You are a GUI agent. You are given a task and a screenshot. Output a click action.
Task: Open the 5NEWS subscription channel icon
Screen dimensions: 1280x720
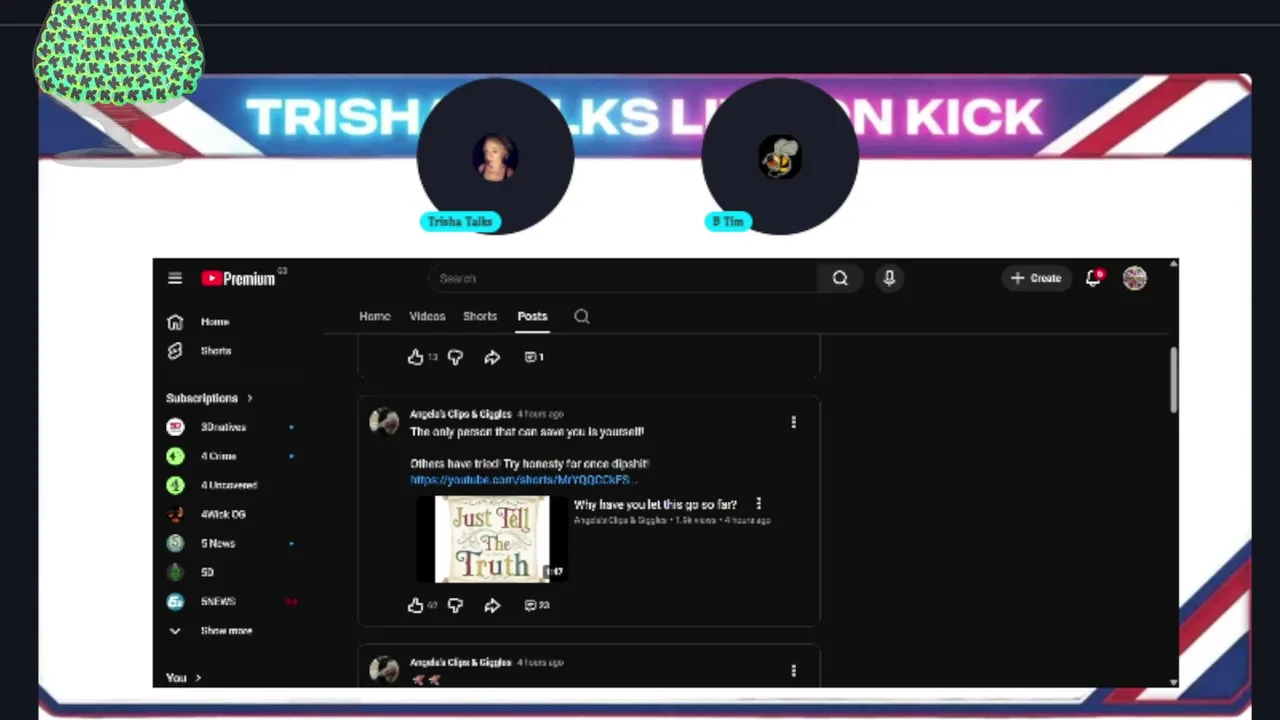pyautogui.click(x=175, y=601)
